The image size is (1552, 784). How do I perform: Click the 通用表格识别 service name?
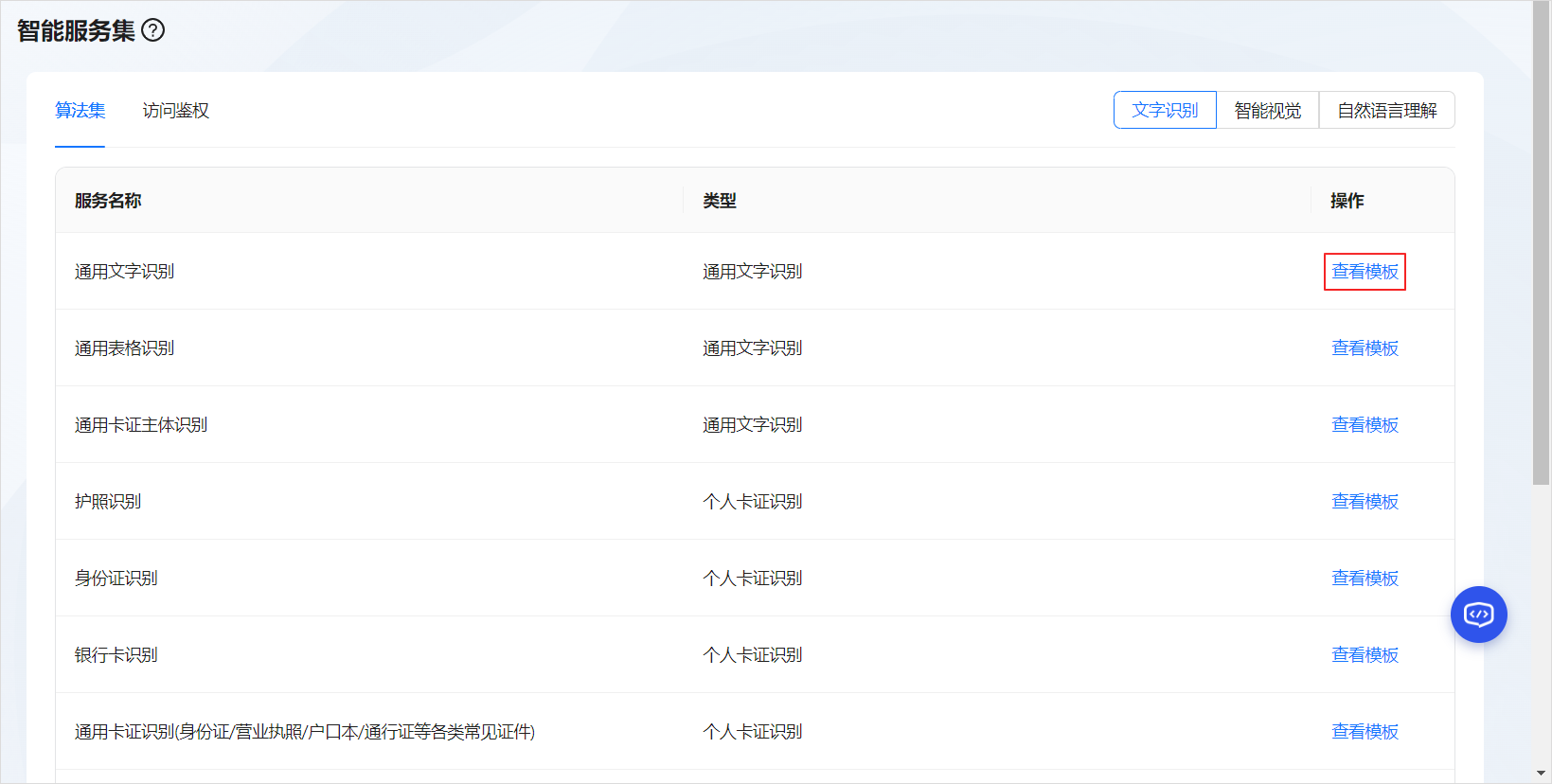[125, 348]
